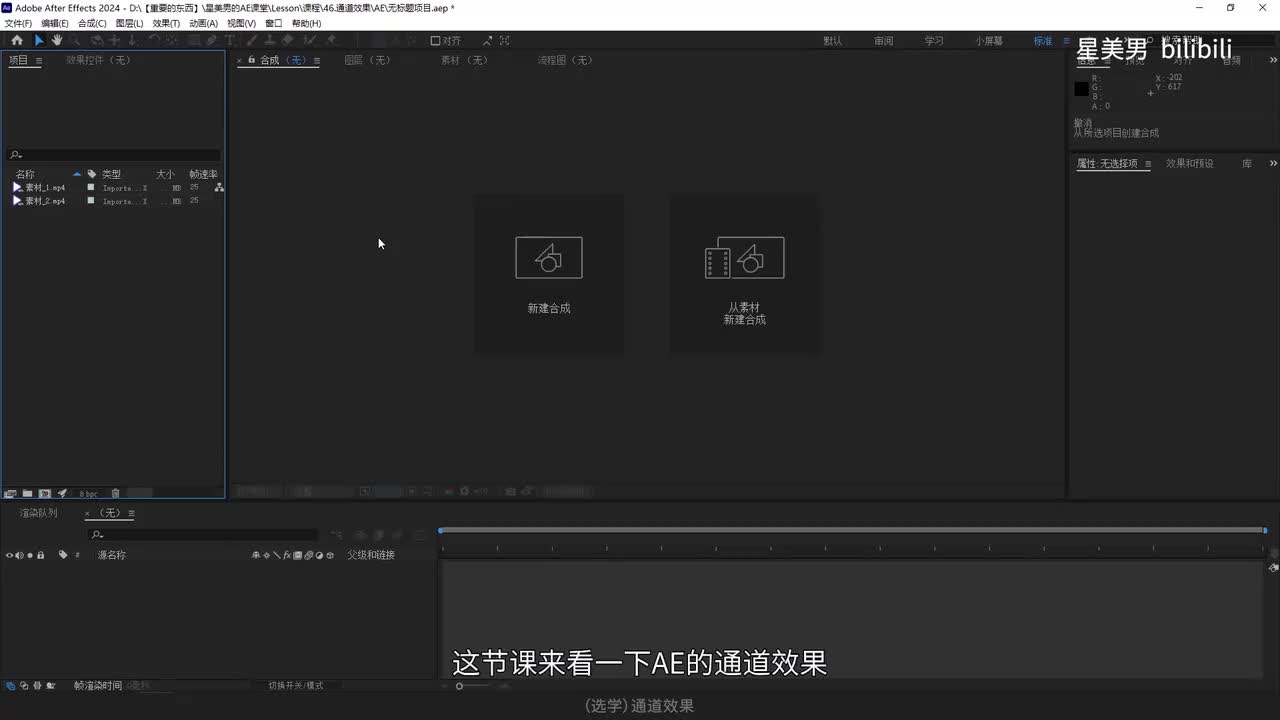
Task: Show hidden tabs beside 音频 overflow arrows
Action: [x=1273, y=60]
